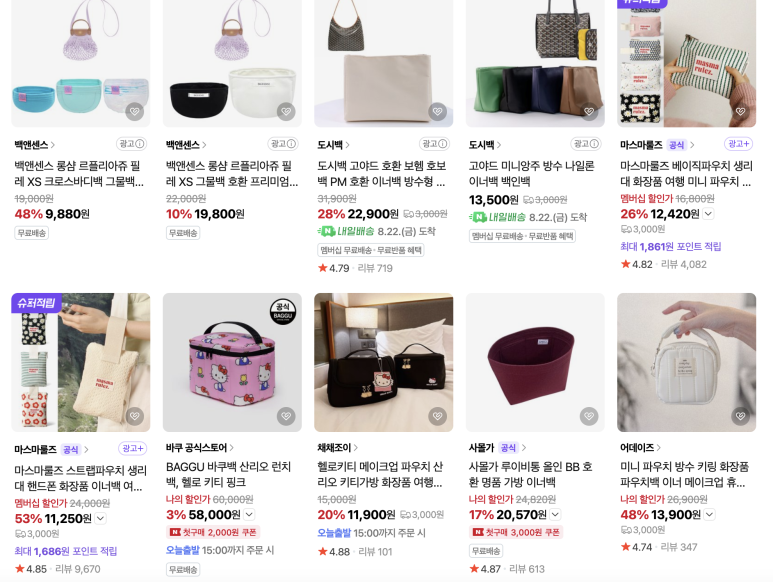
Task: Heart the 마스마룰즈 striped basic pouch
Action: 740,111
